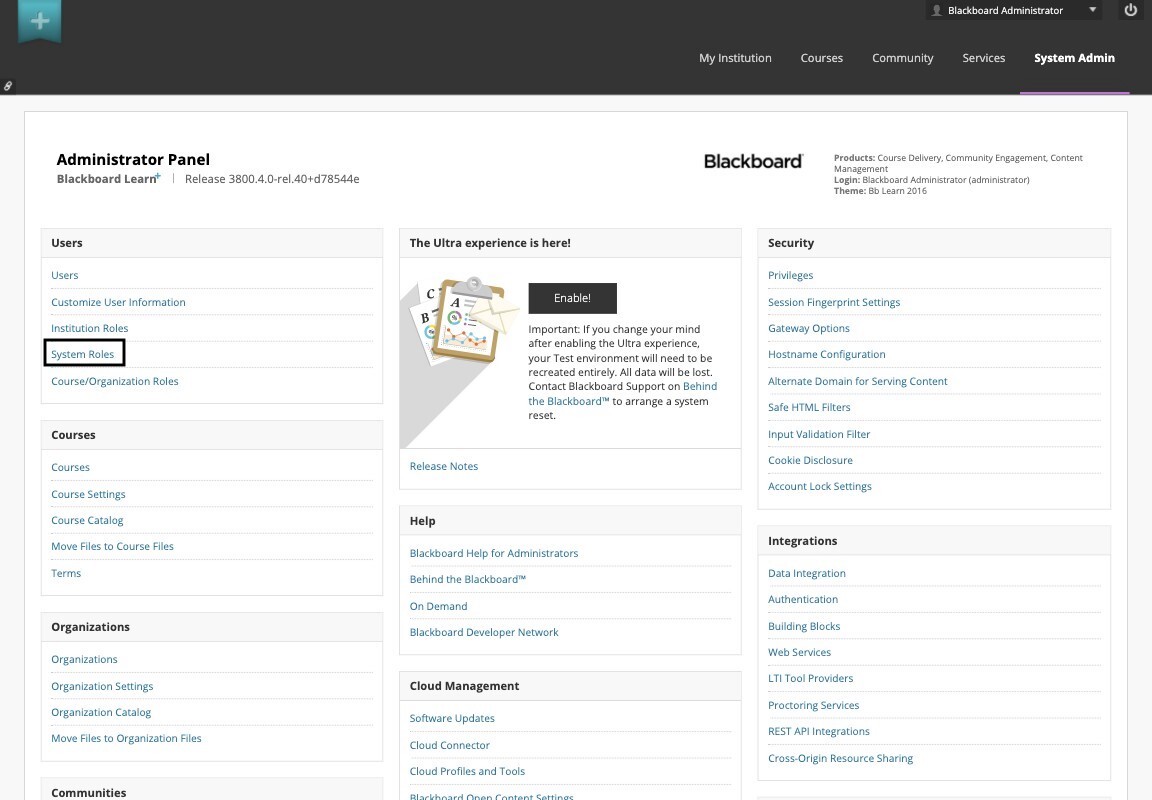1152x800 pixels.
Task: Switch to the Courses tab in top navigation
Action: [821, 58]
